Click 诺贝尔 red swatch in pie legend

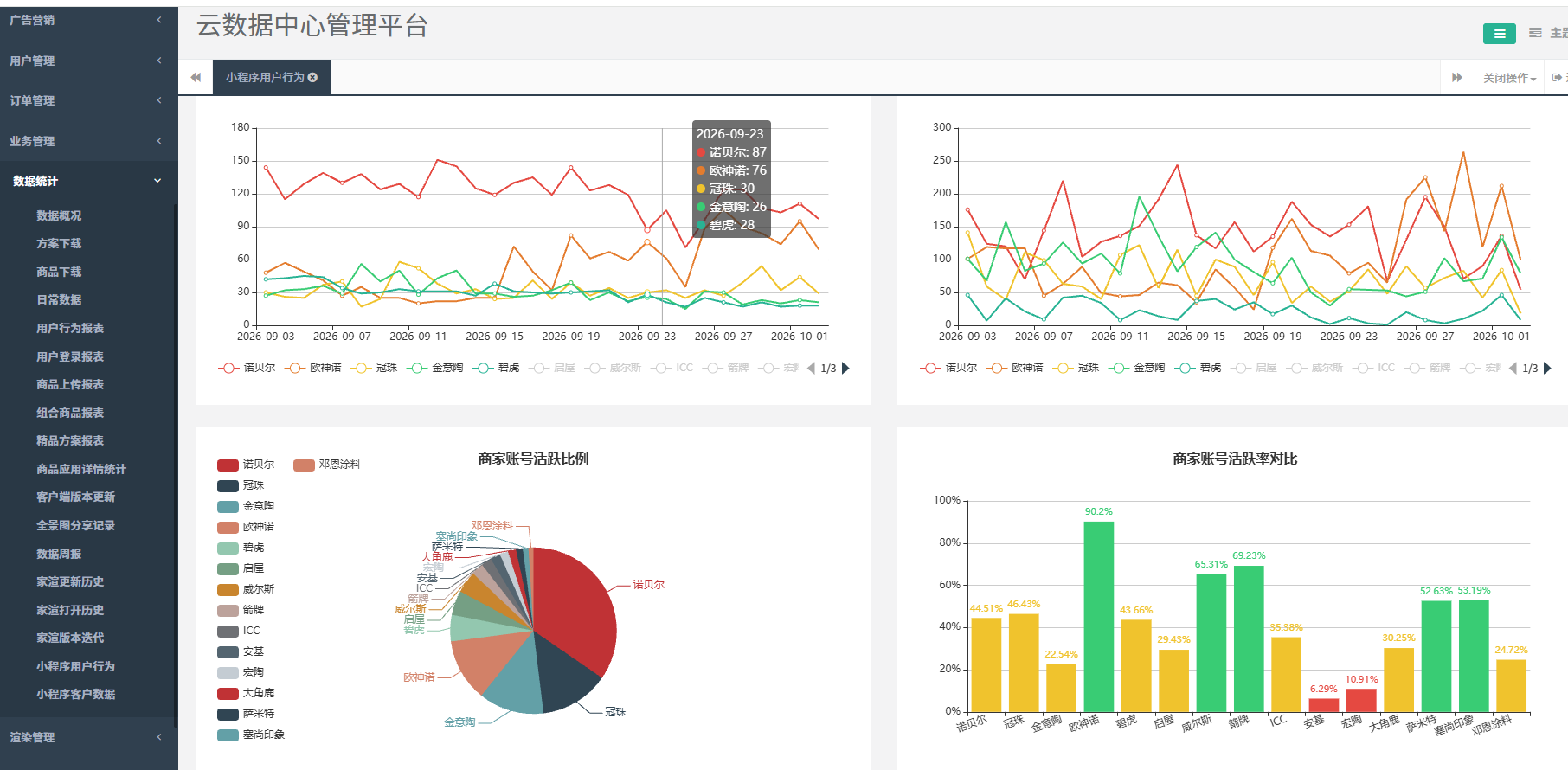tap(228, 465)
